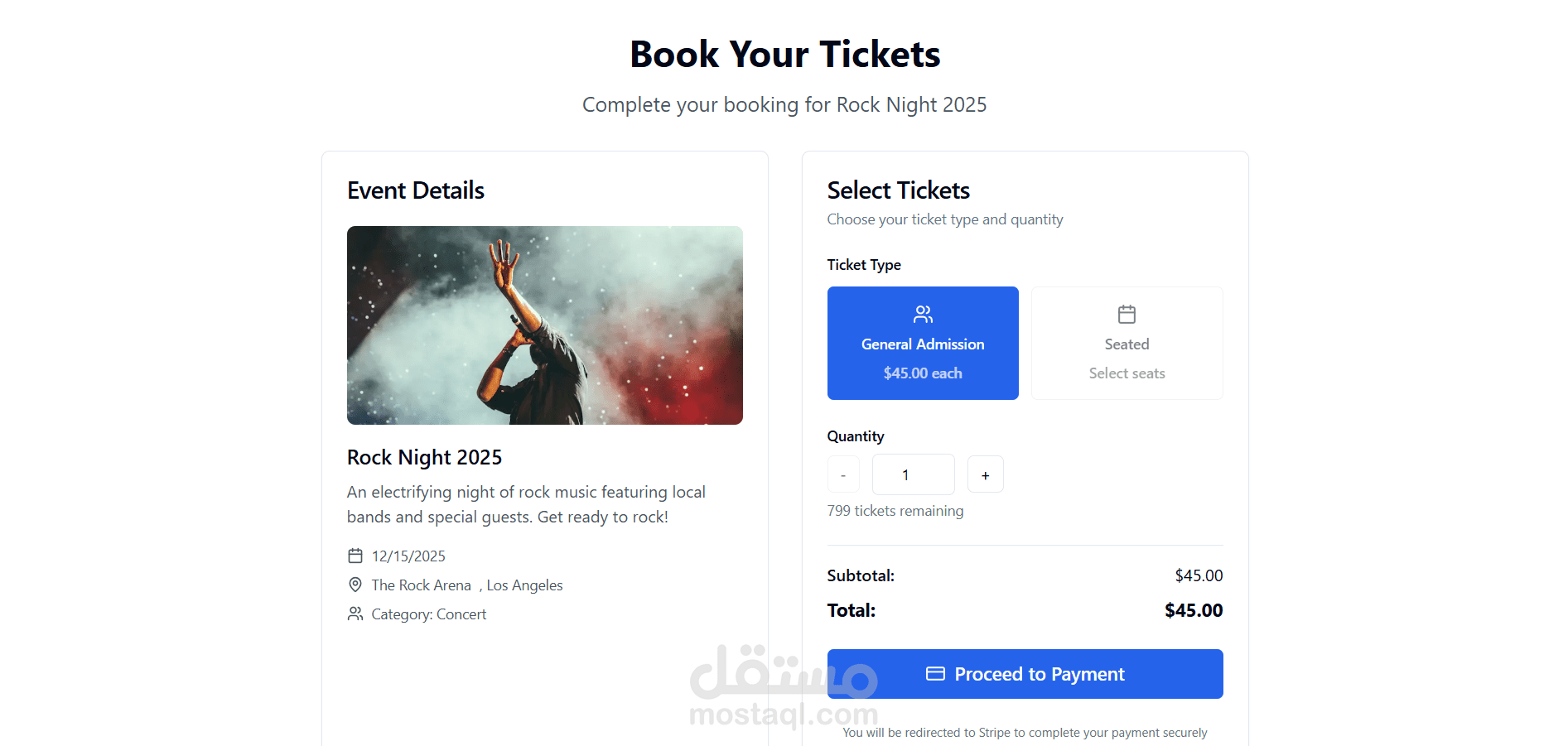
Task: Click the people icon beside Category: Concert
Action: (355, 614)
